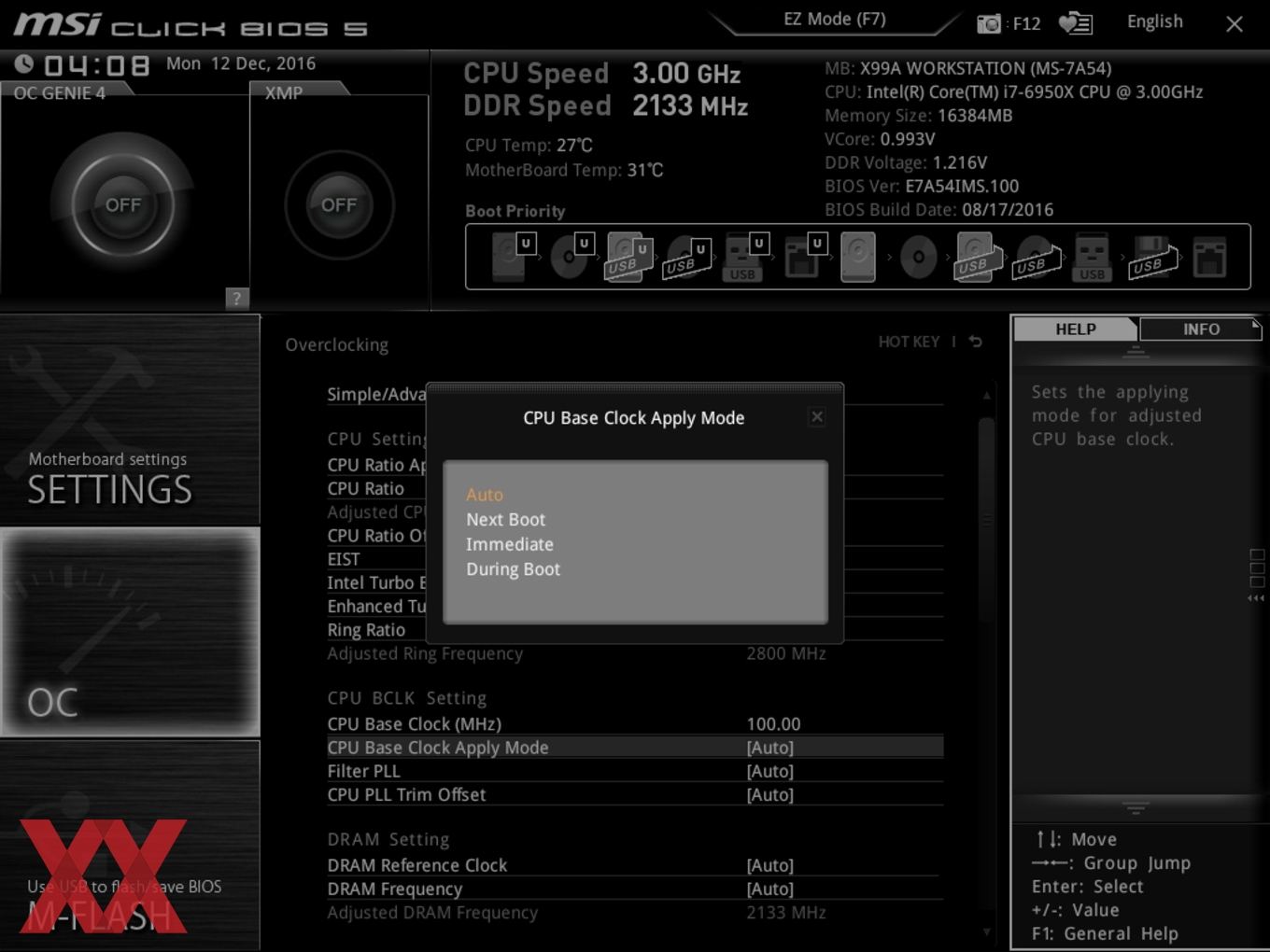1270x952 pixels.
Task: Select the UEFI CD/DVD boot device icon
Action: (x=571, y=257)
